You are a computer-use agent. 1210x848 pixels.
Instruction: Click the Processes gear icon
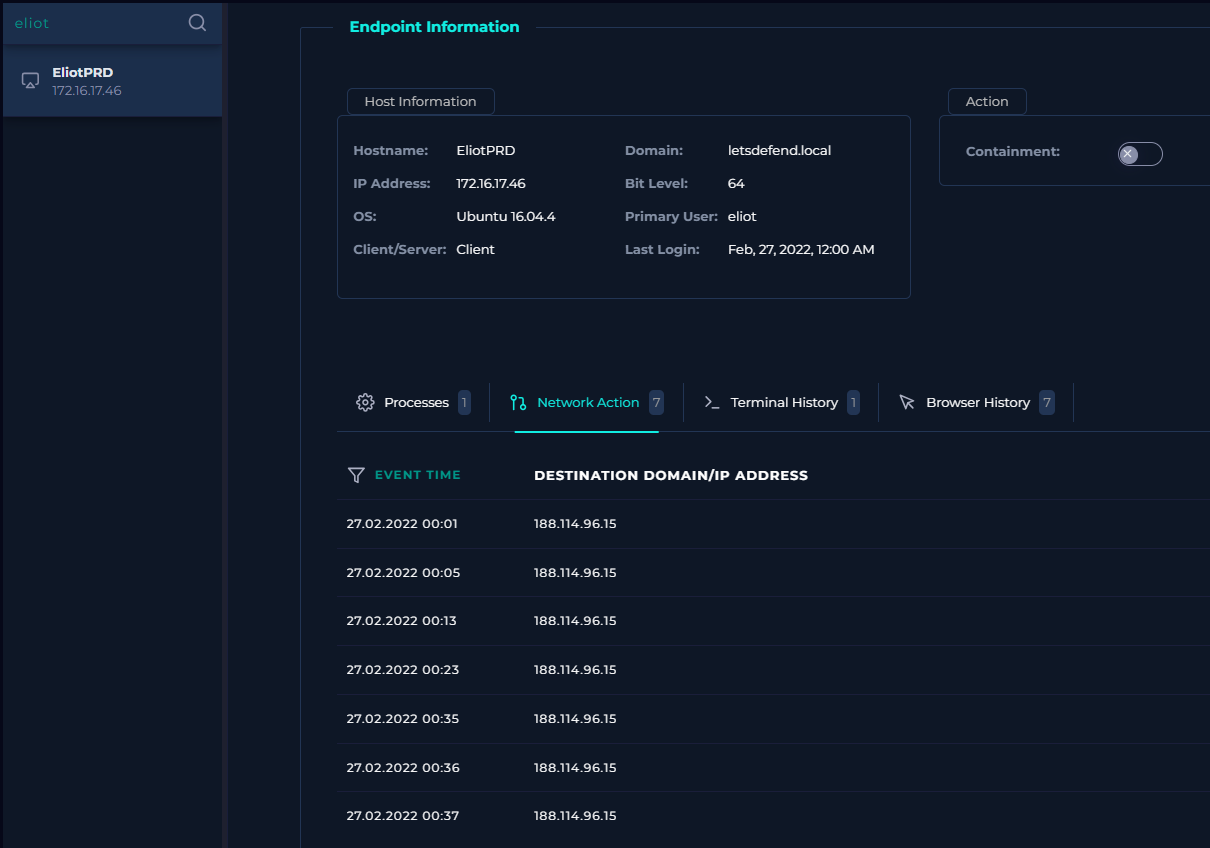pos(365,402)
